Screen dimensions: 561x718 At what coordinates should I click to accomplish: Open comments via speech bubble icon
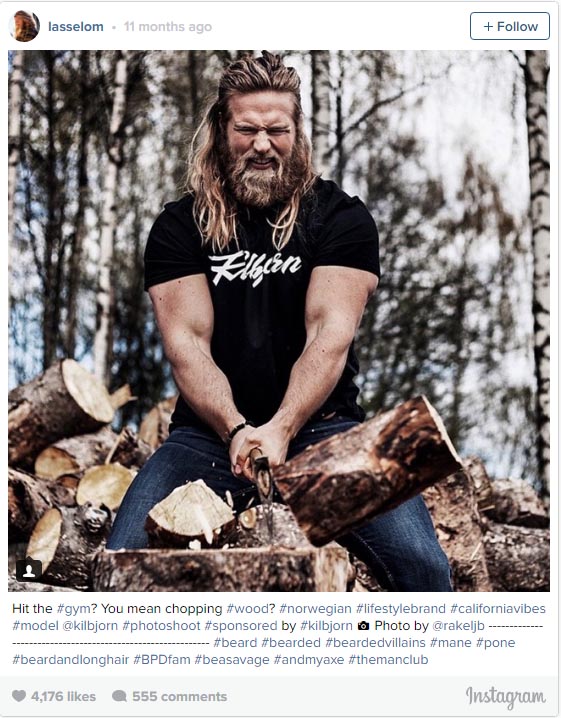(x=119, y=696)
